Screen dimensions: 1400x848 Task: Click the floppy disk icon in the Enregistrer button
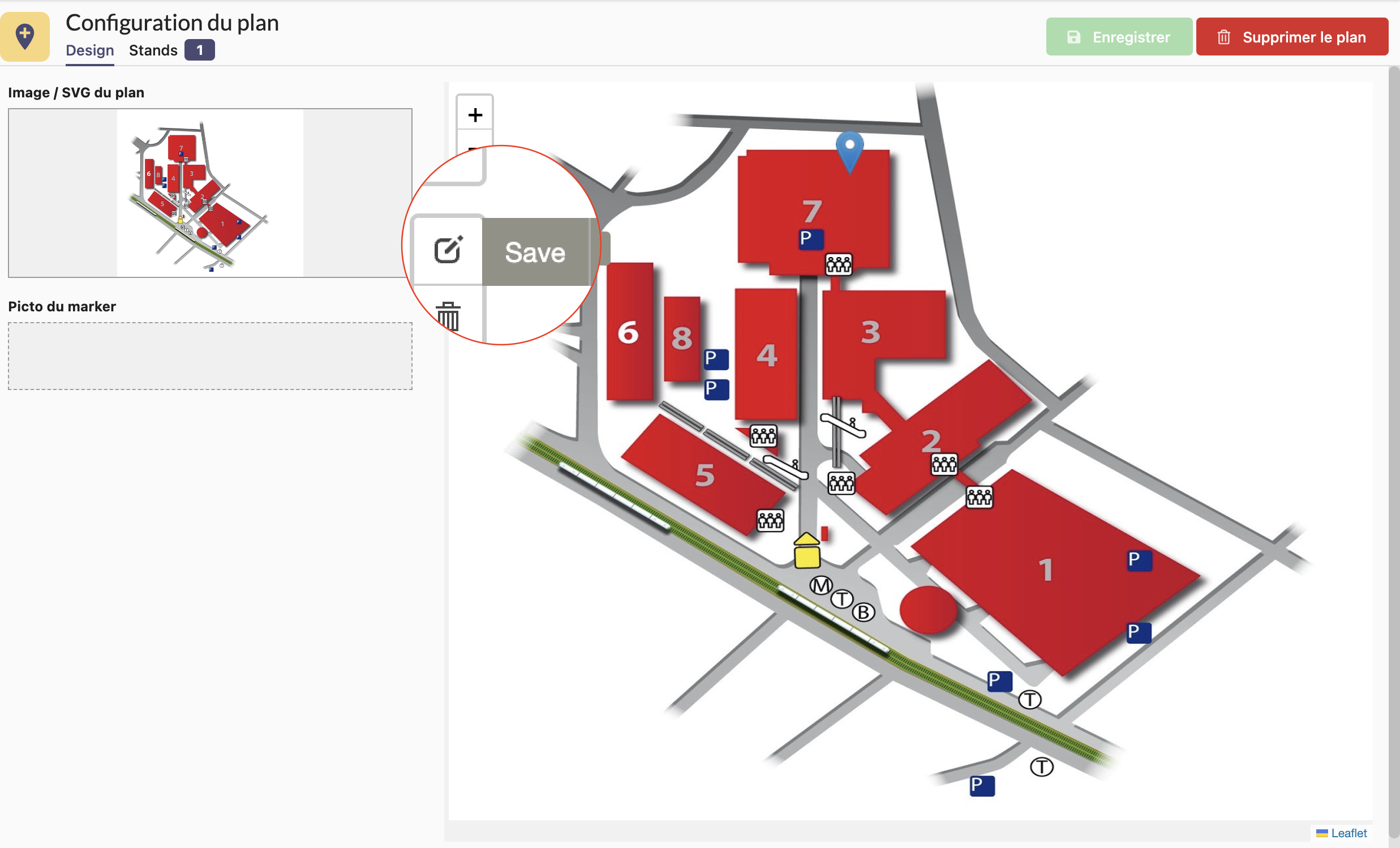click(1073, 37)
